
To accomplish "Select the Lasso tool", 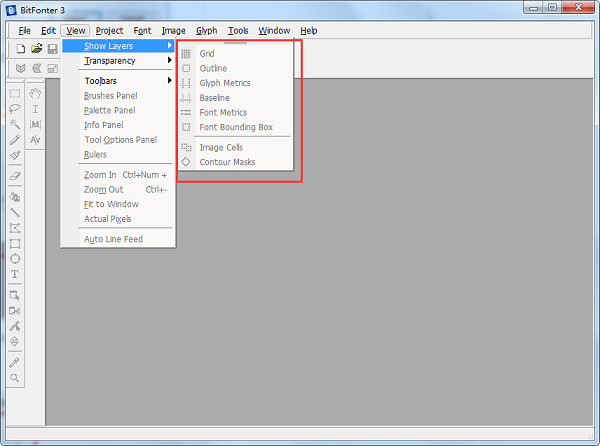I will tap(15, 109).
